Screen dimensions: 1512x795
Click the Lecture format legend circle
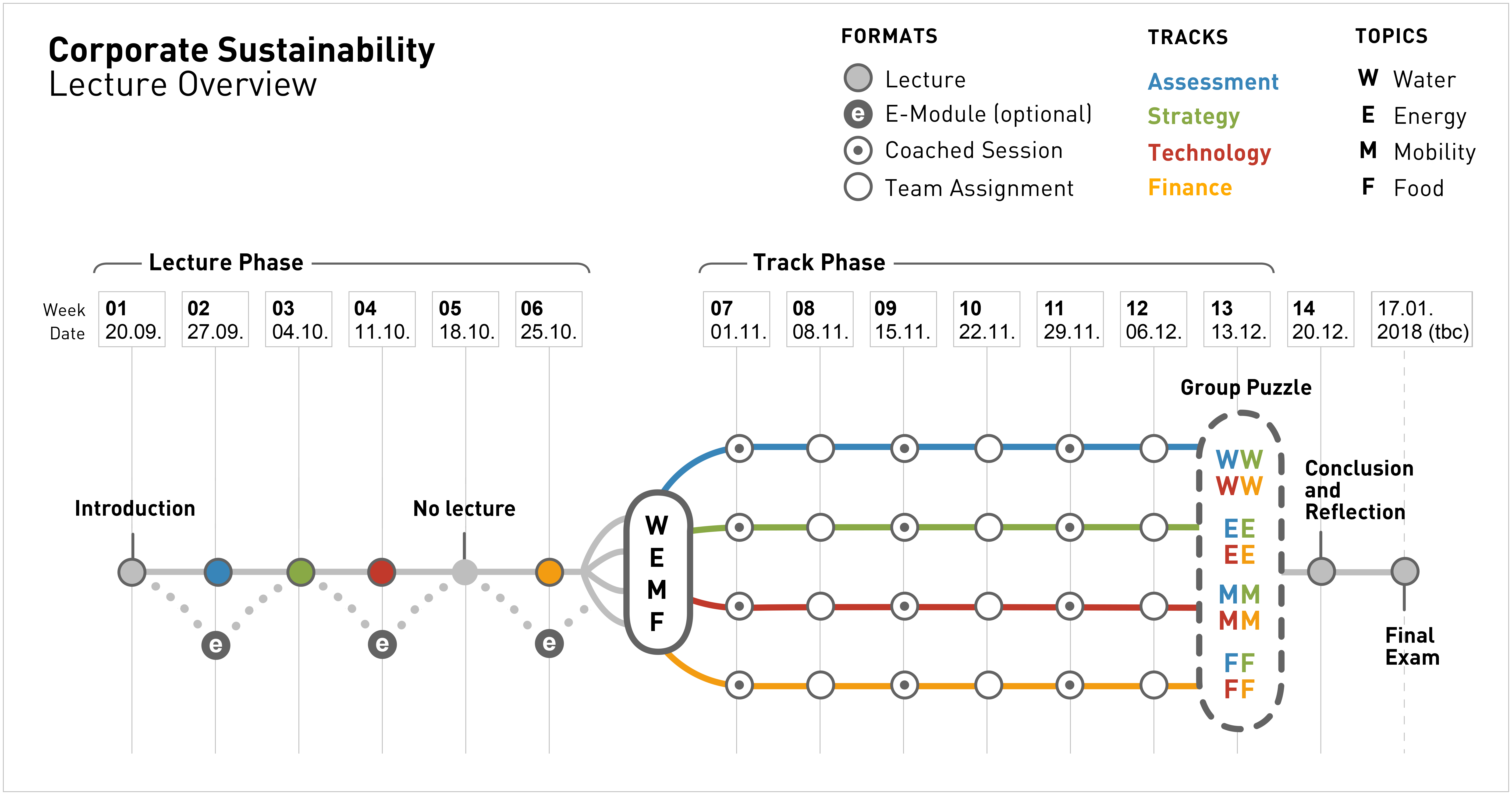pos(858,78)
